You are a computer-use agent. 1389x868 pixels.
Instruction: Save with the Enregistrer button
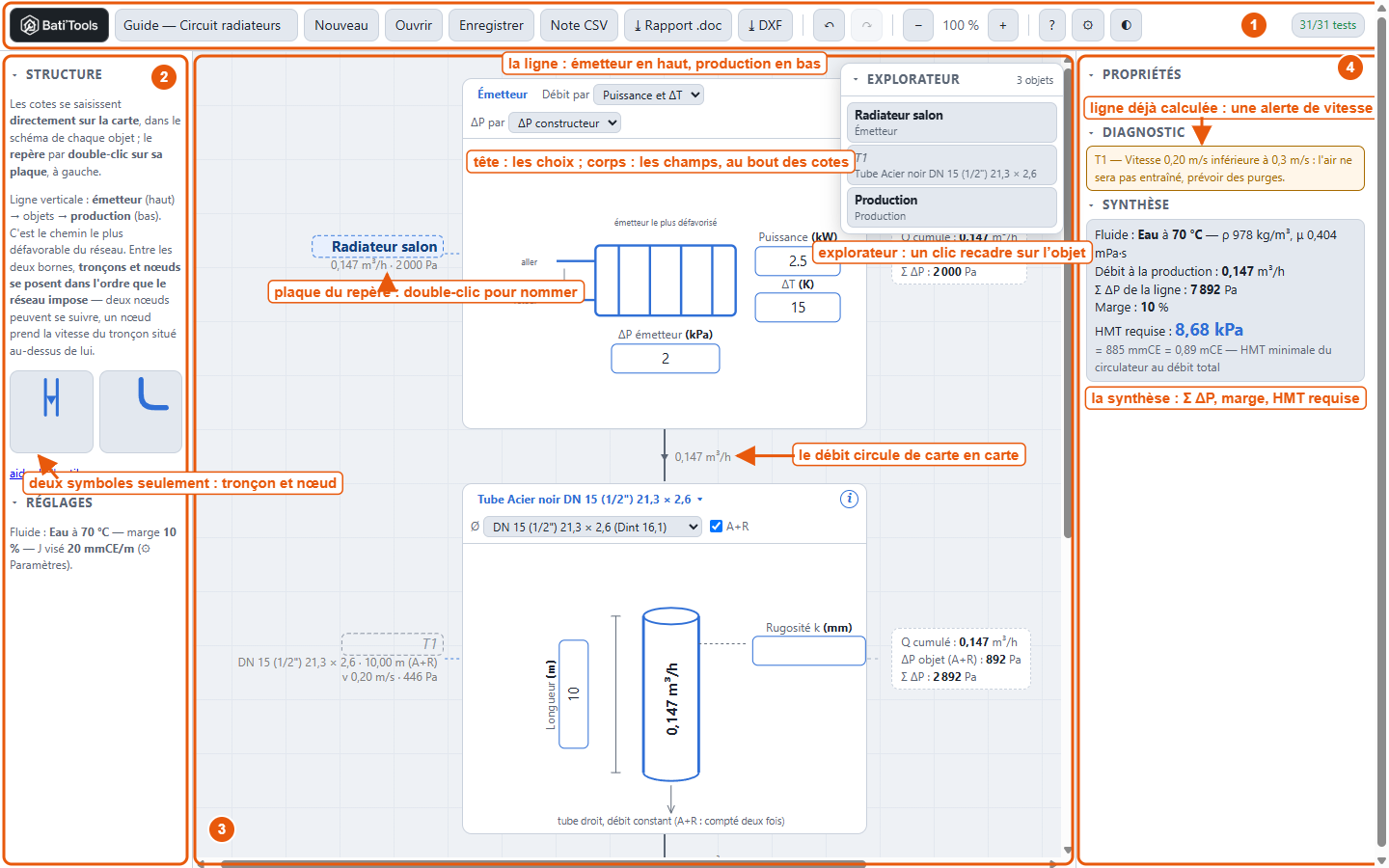tap(491, 25)
